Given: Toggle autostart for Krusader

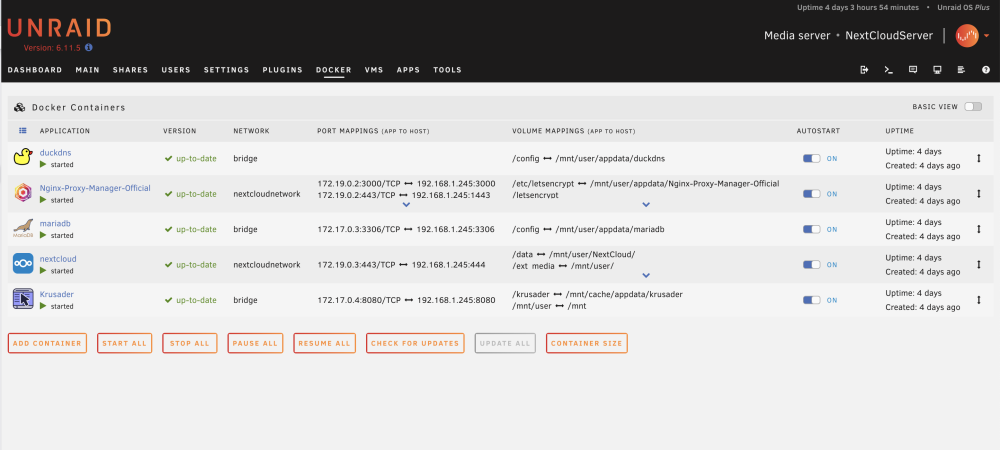Looking at the screenshot, I should point(811,300).
